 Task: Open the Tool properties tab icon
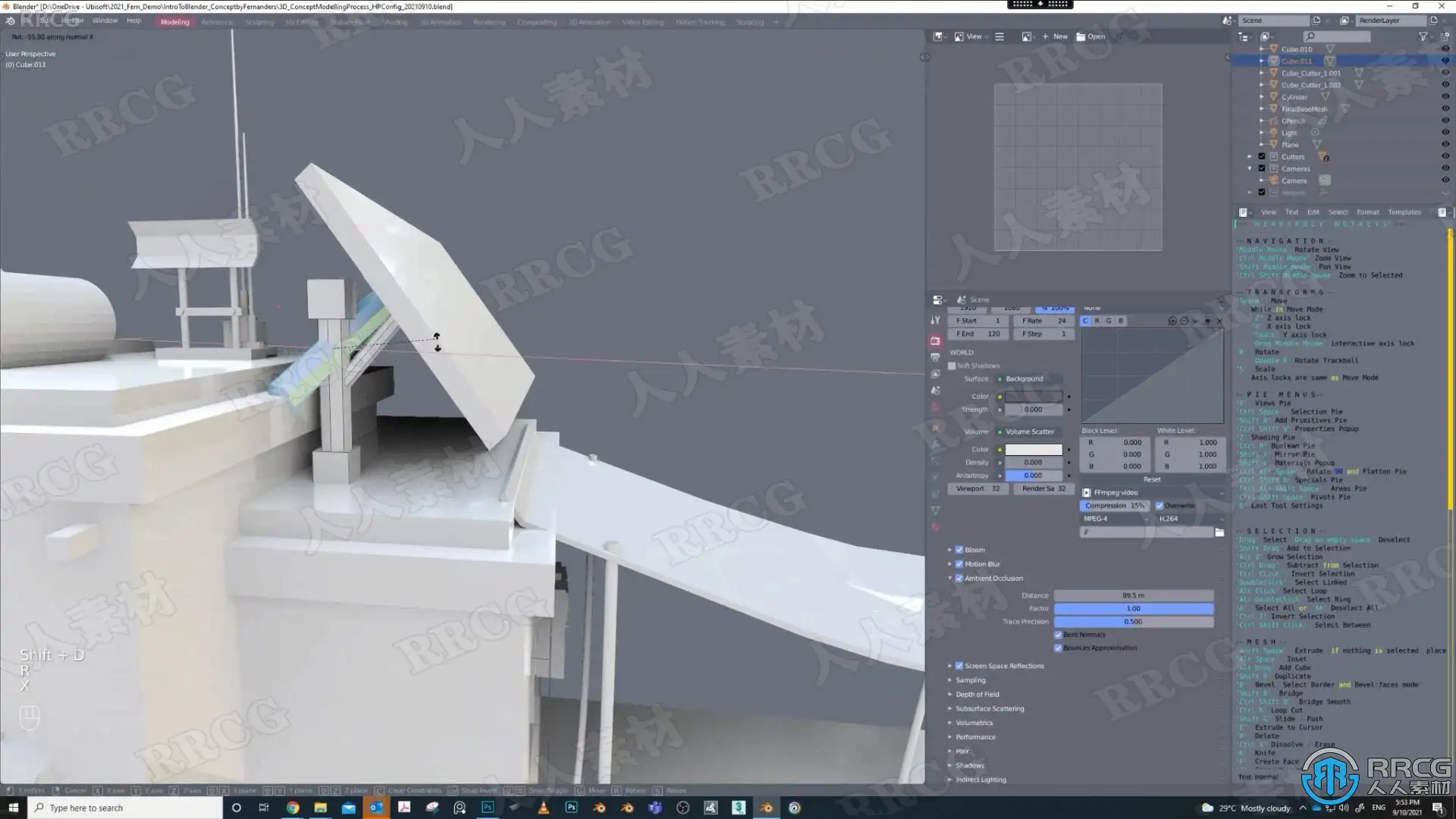click(x=936, y=321)
